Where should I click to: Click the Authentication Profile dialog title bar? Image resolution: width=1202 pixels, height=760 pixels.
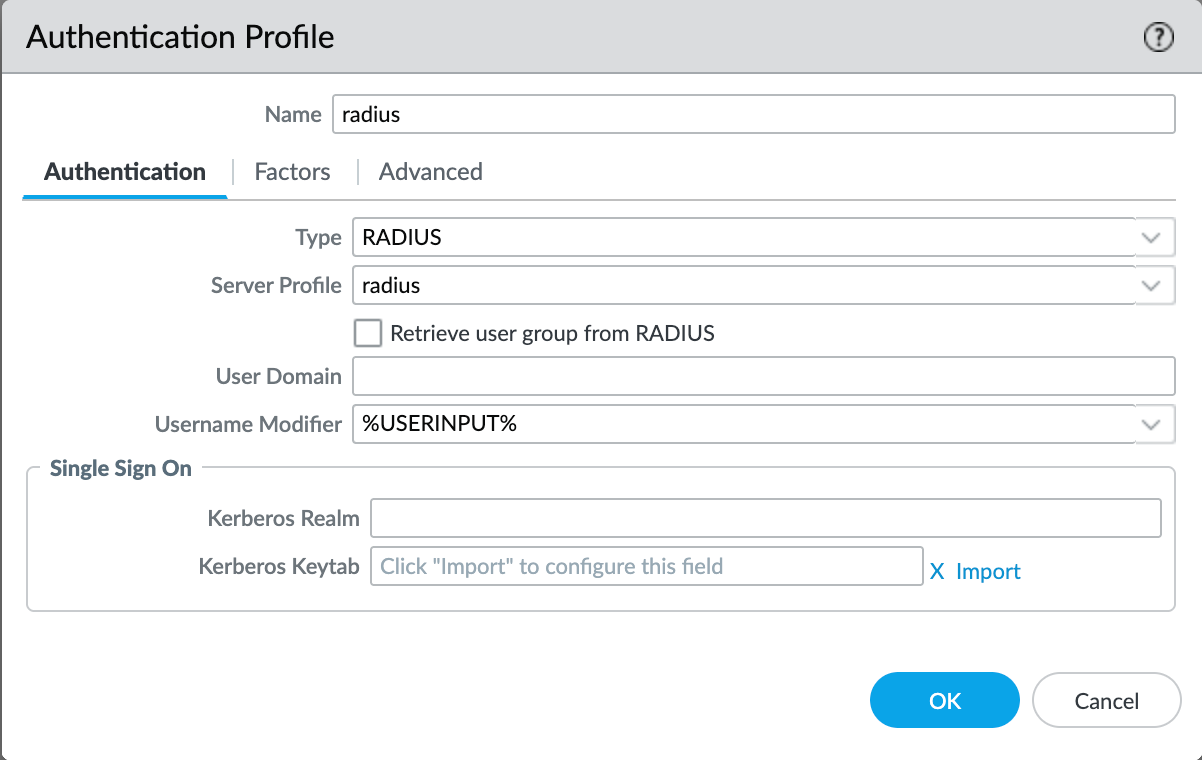coord(600,38)
